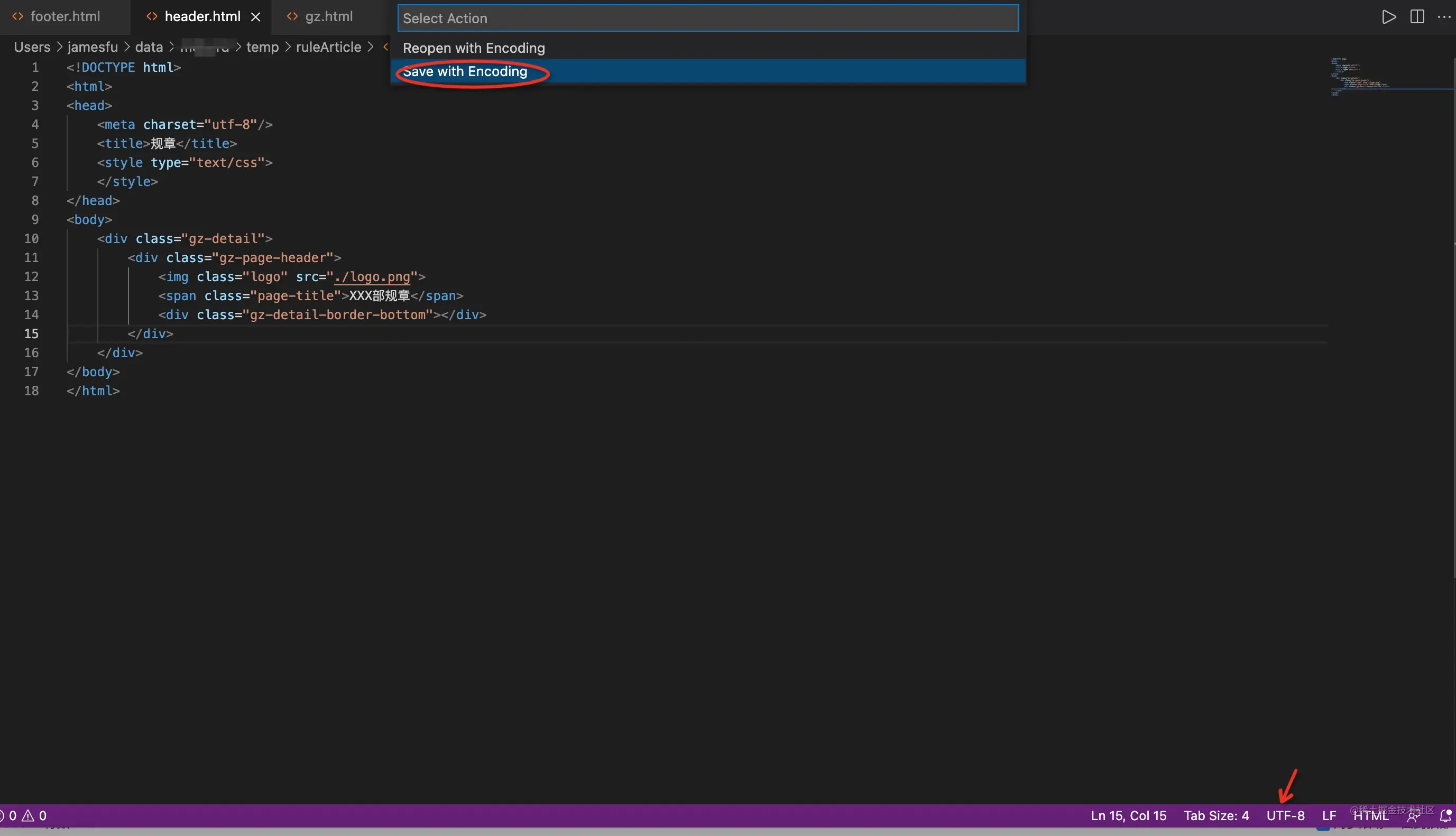Click the warnings triangle icon in status bar
Viewport: 1456px width, 836px height.
pos(27,815)
